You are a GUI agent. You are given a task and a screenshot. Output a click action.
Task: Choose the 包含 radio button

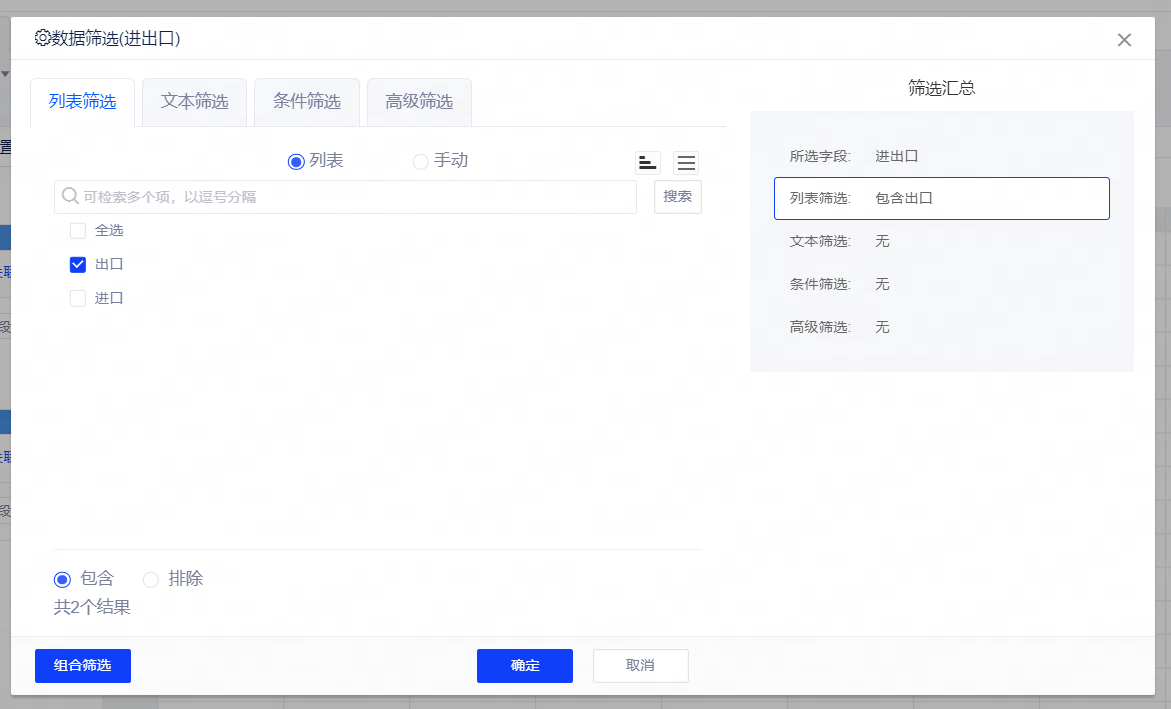pyautogui.click(x=62, y=579)
